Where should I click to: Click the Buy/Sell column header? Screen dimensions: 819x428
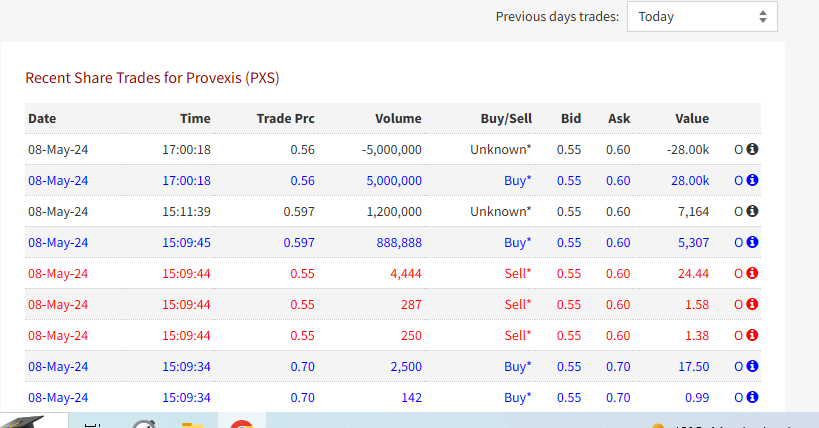click(x=506, y=119)
